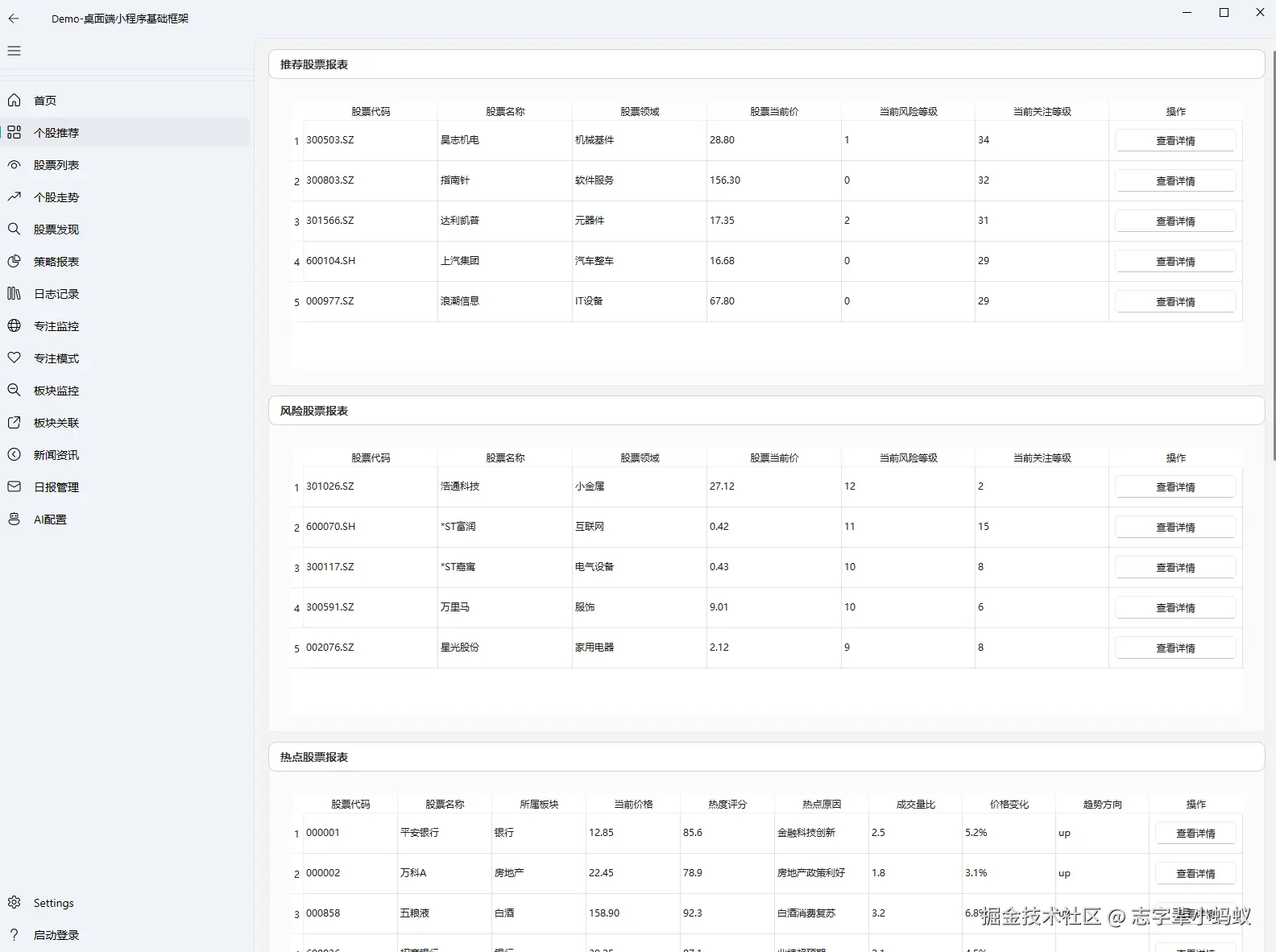The height and width of the screenshot is (952, 1276).
Task: Select stock code 002076.SZ cell
Action: pos(371,648)
